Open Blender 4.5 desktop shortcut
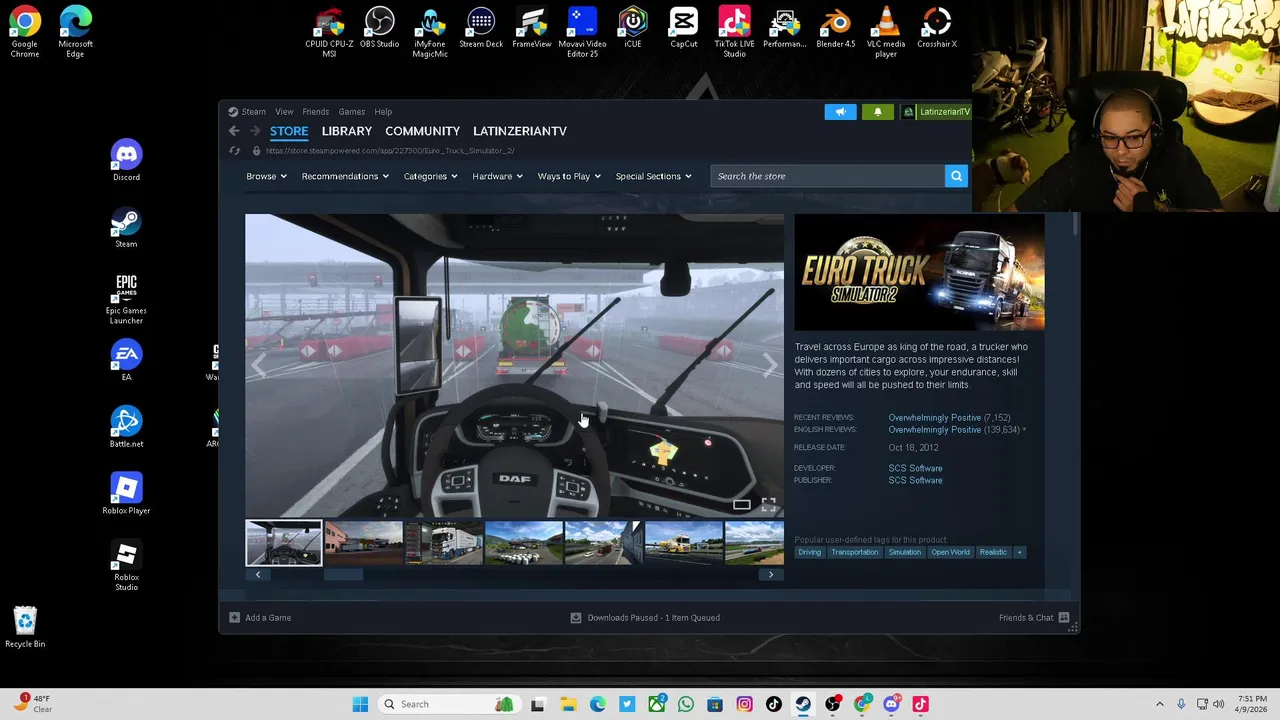The image size is (1280, 720). 836,28
